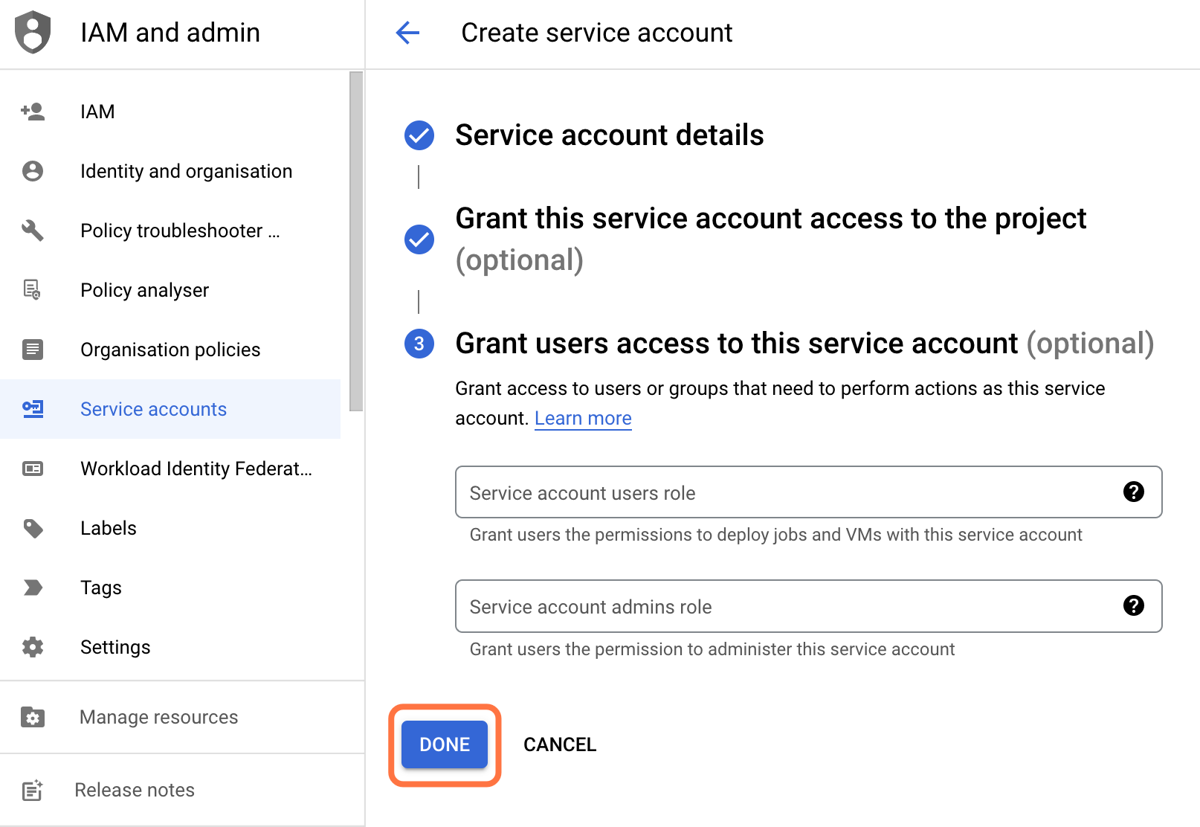This screenshot has width=1200, height=827.
Task: Open help for Service account admins role
Action: (1133, 605)
